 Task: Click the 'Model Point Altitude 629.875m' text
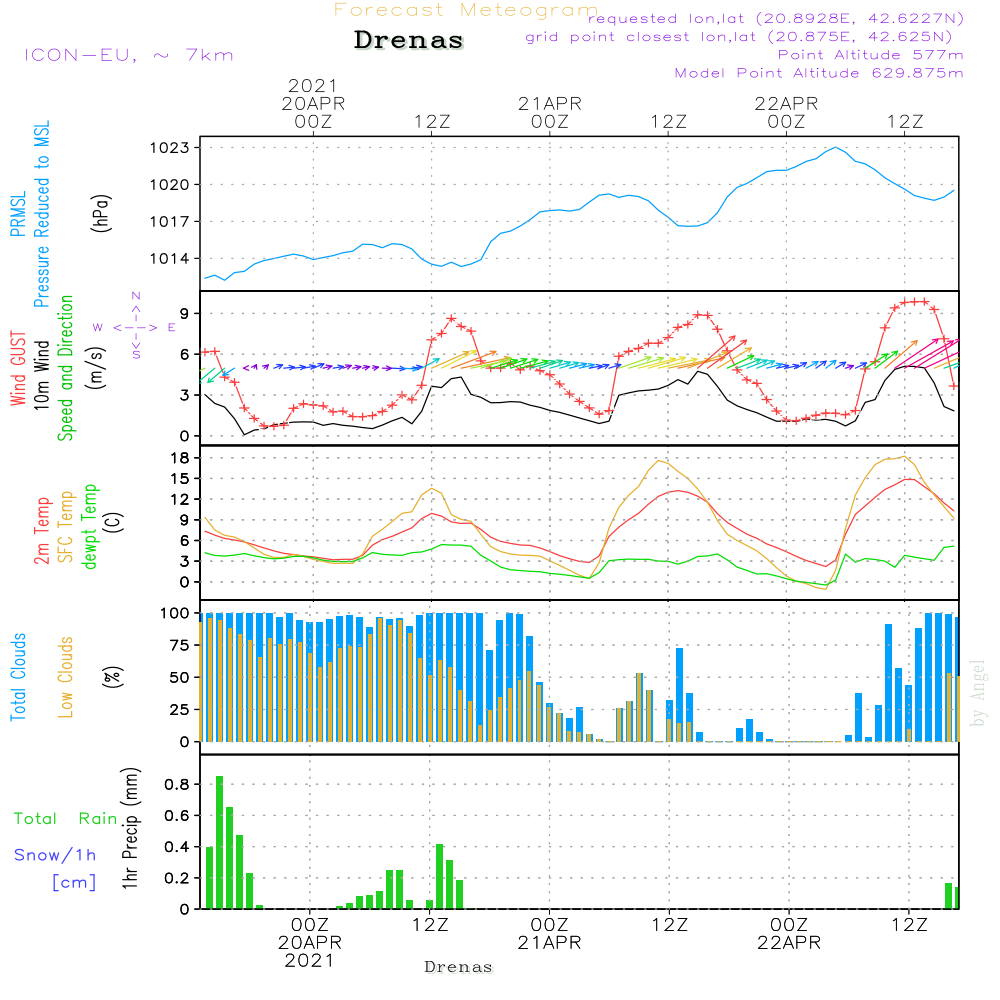[x=819, y=73]
